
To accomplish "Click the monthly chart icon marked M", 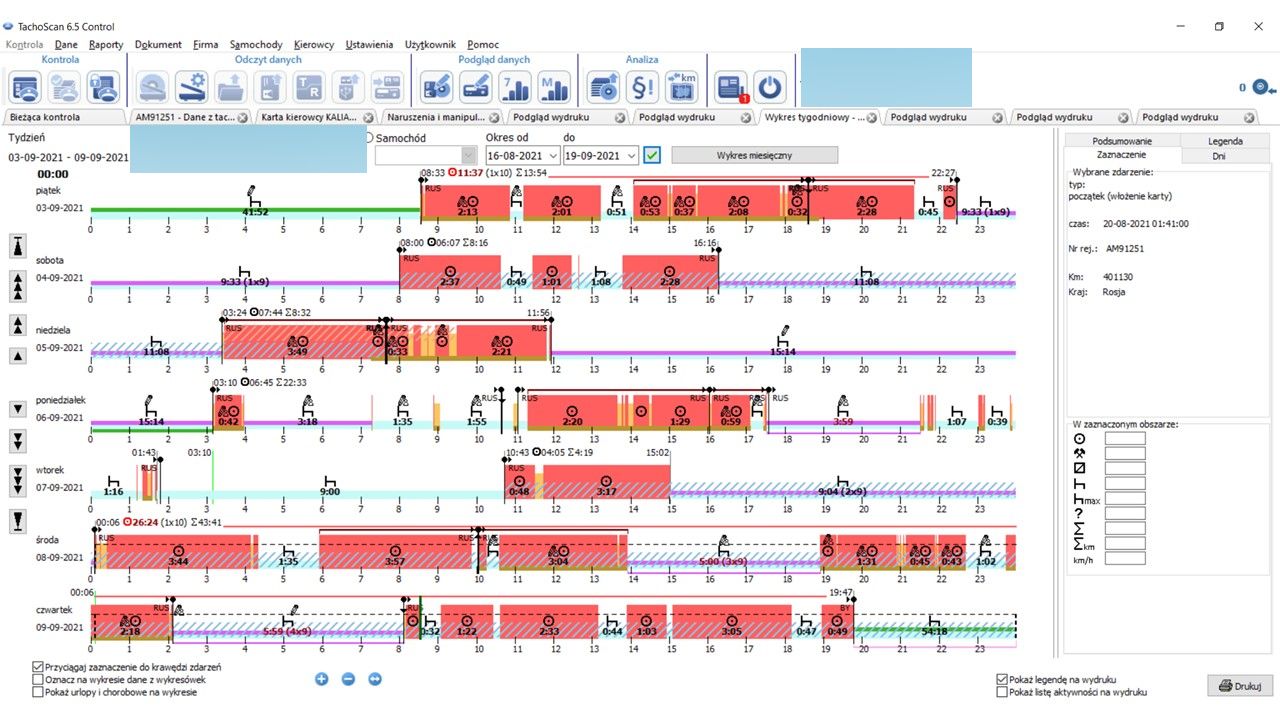I will pyautogui.click(x=553, y=87).
